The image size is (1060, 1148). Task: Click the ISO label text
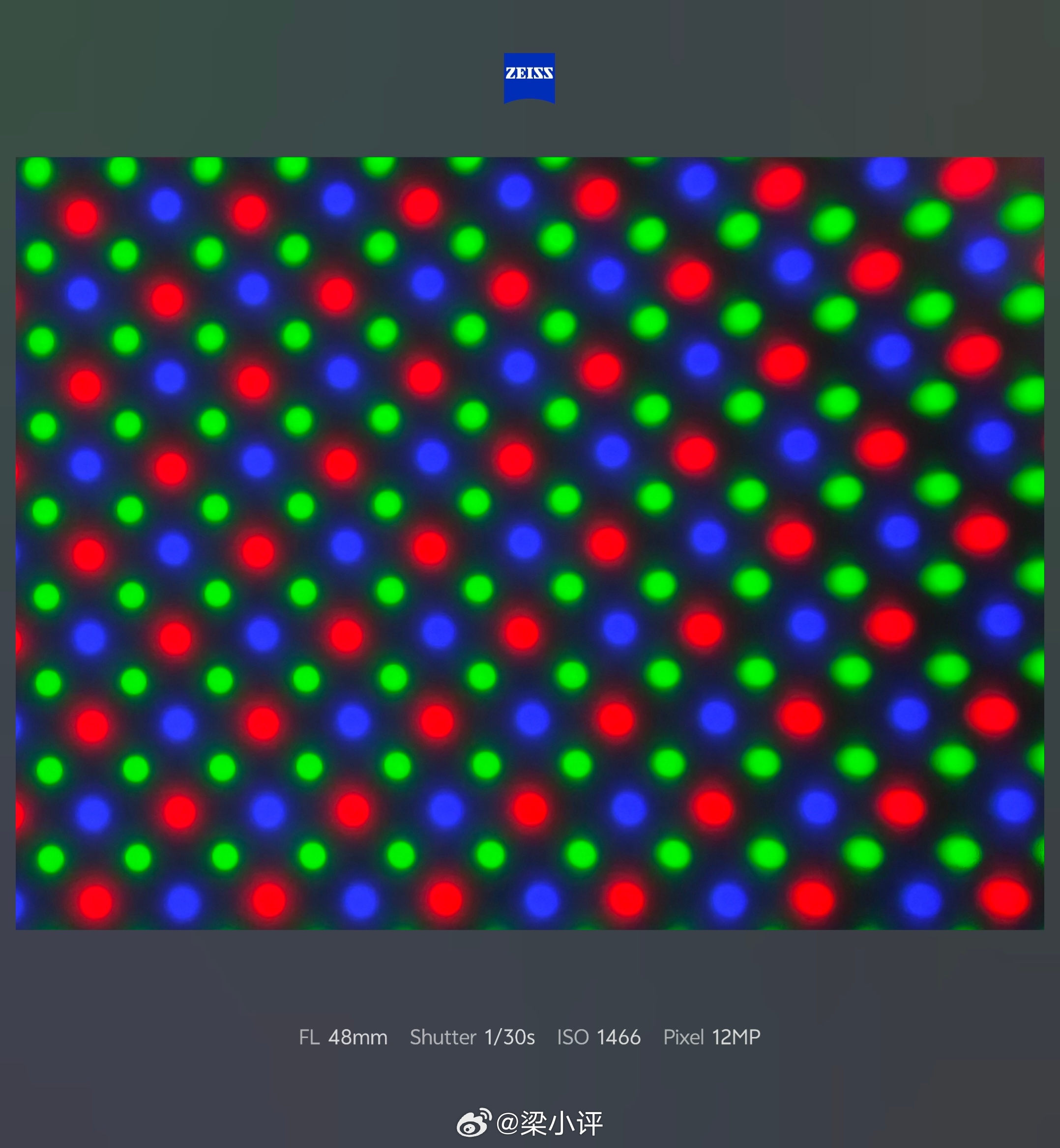tap(573, 1037)
